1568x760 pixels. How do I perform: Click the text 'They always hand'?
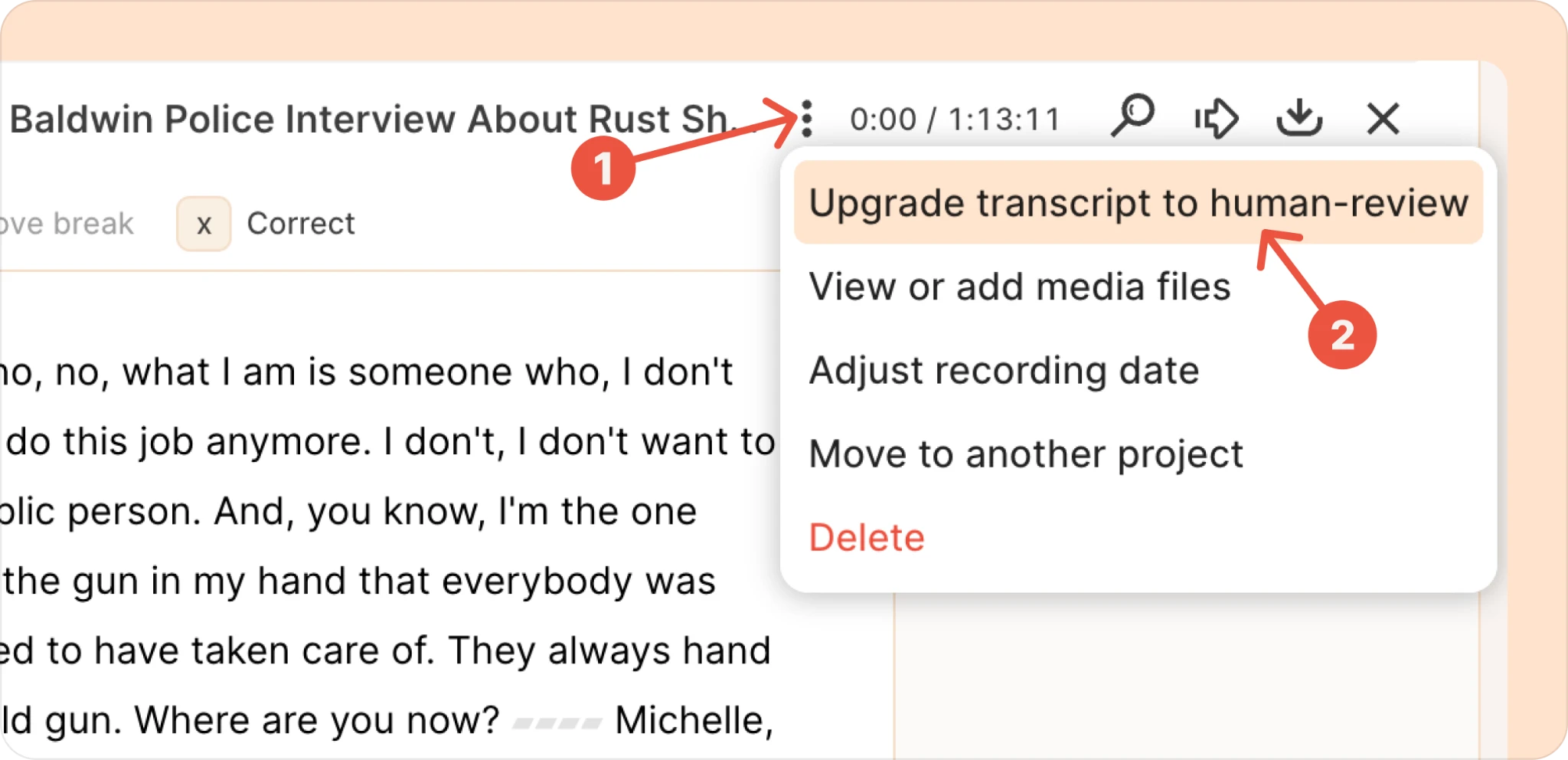[609, 650]
